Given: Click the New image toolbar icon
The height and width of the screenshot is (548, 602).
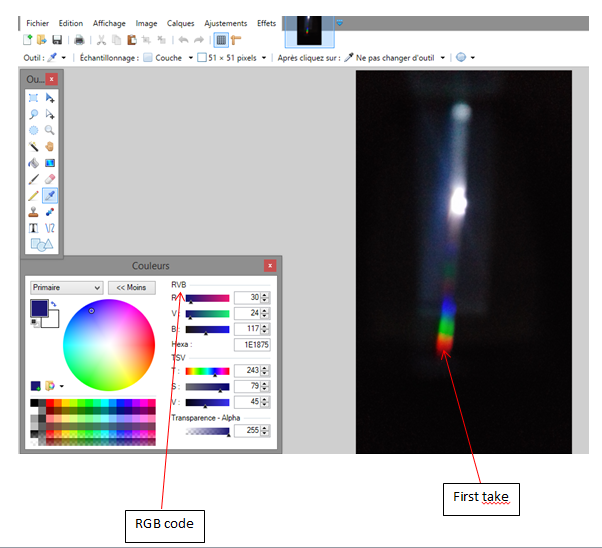Looking at the screenshot, I should [28, 40].
